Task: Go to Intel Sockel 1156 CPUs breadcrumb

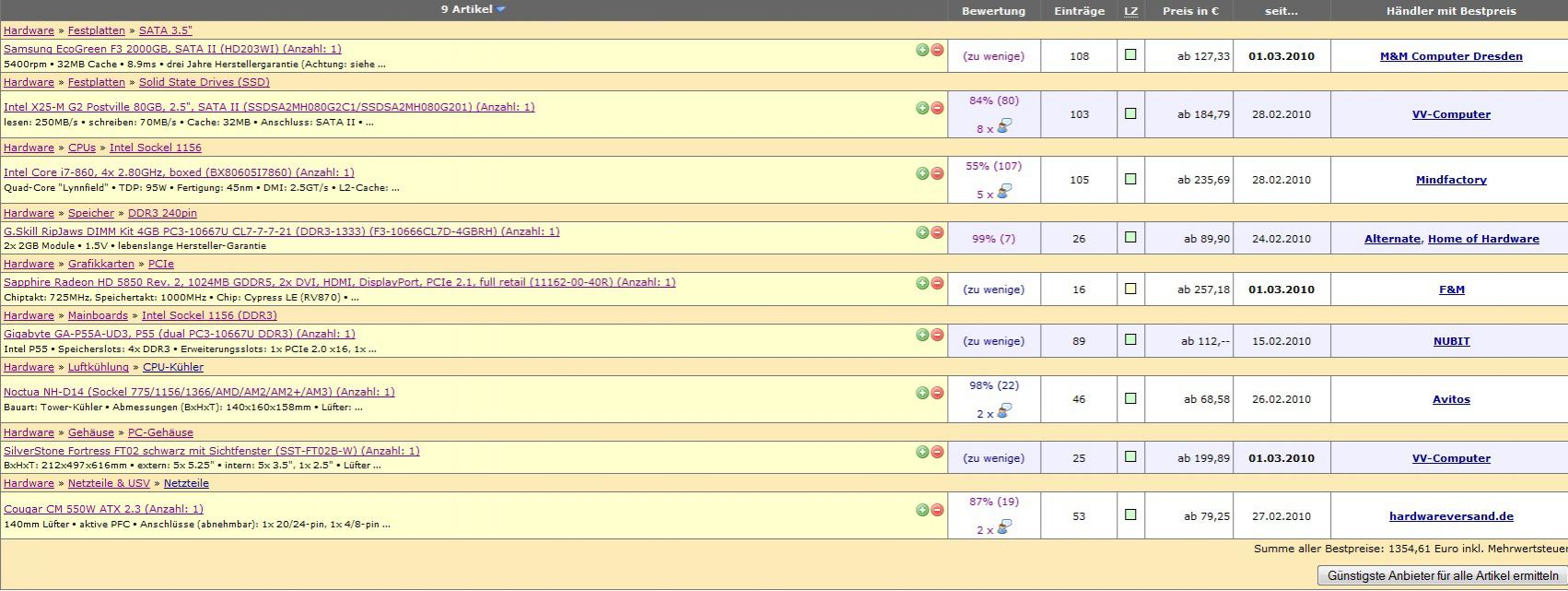Action: click(156, 148)
